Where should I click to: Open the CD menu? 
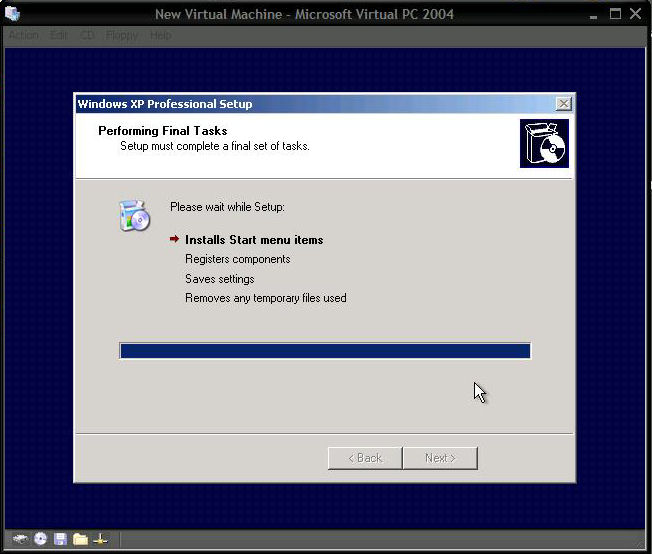87,35
